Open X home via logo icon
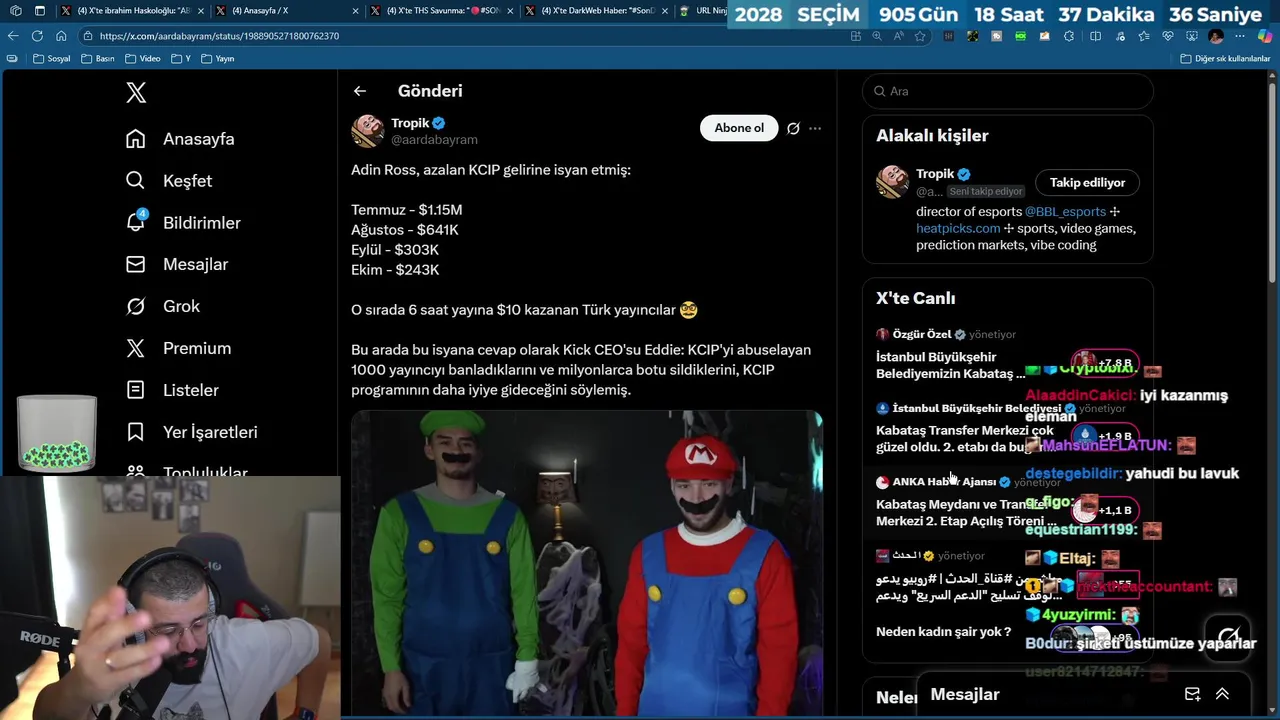Viewport: 1280px width, 720px height. (x=136, y=93)
